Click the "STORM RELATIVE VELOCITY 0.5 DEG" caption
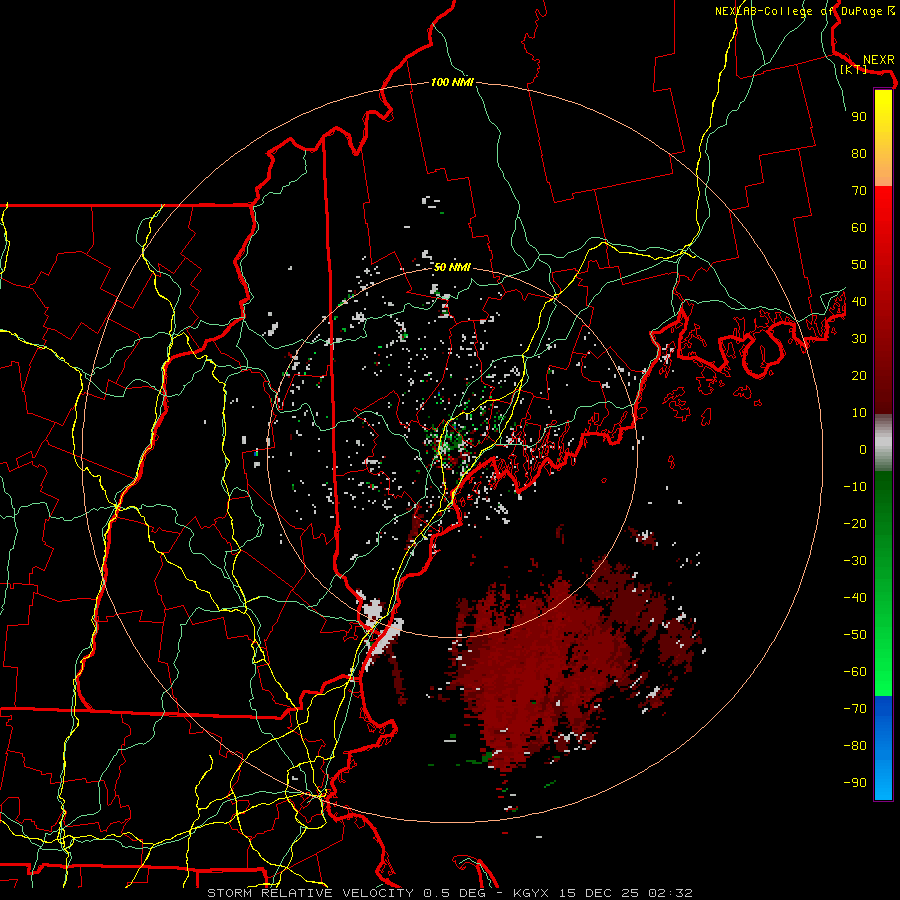 (346, 893)
